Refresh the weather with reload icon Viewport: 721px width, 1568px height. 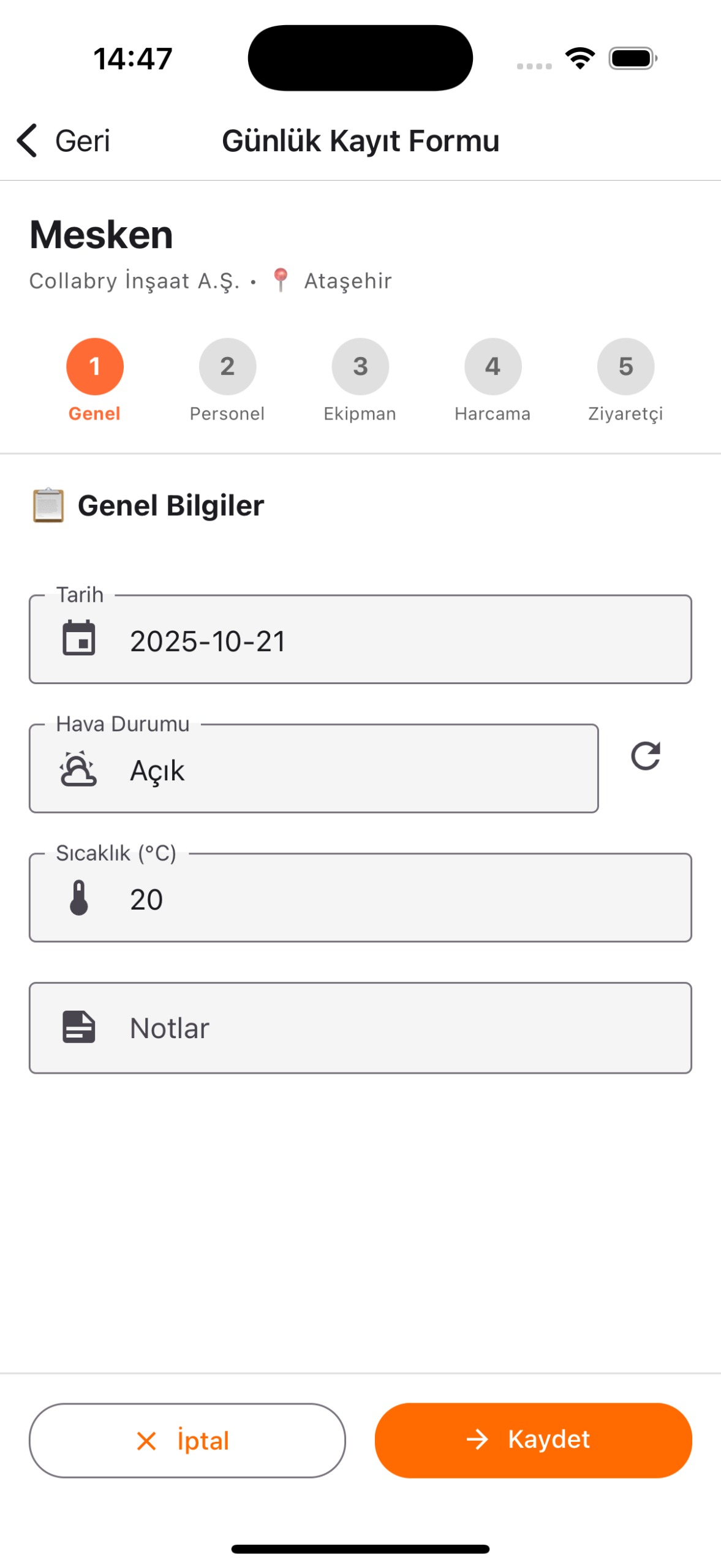tap(645, 755)
